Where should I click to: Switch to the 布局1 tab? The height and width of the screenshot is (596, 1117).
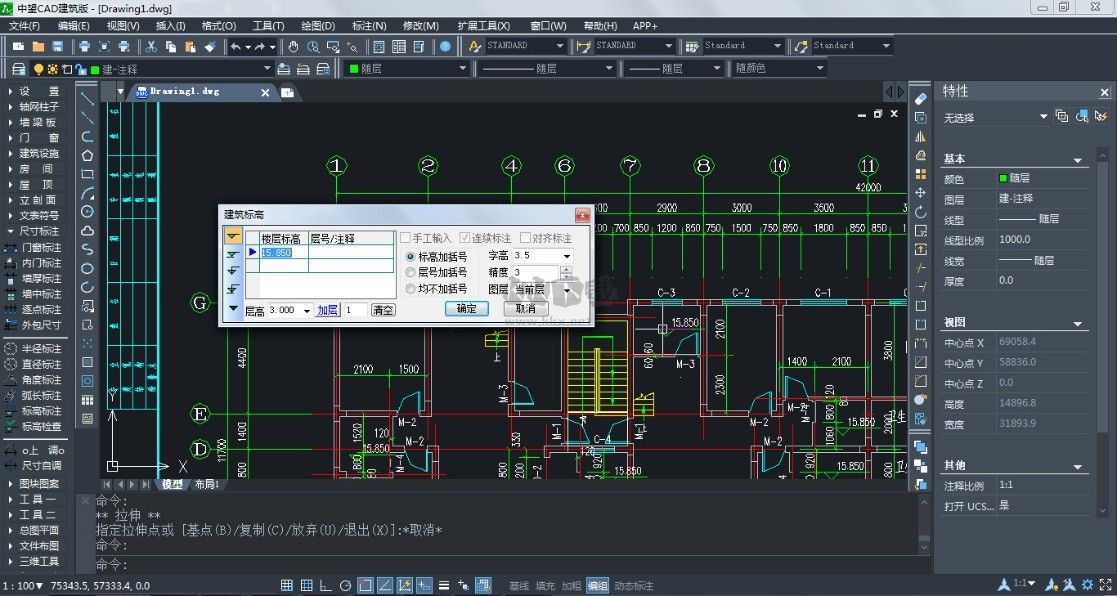[205, 484]
